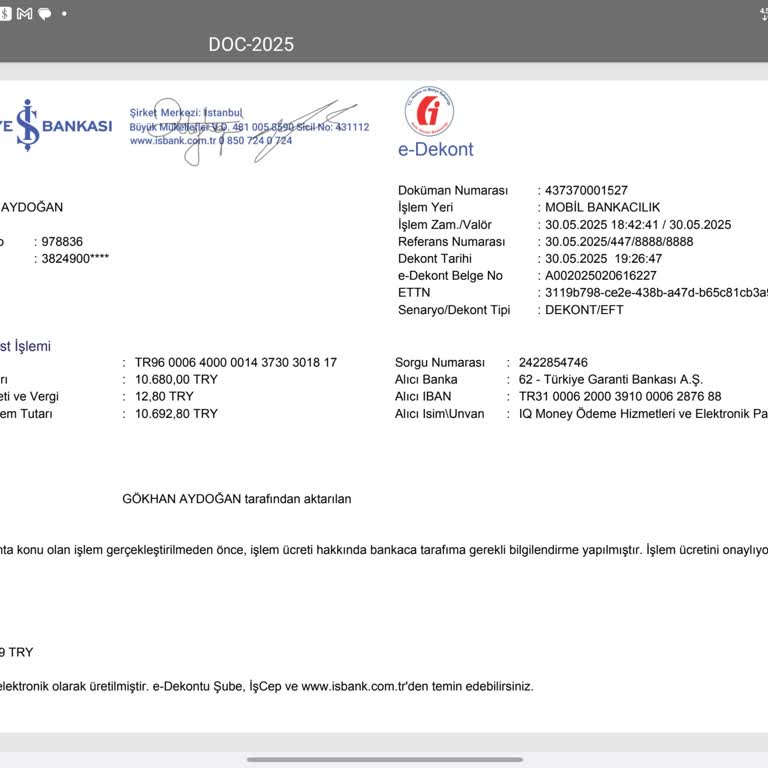
Task: Tap the red e-Dekont emblem logo
Action: [429, 112]
